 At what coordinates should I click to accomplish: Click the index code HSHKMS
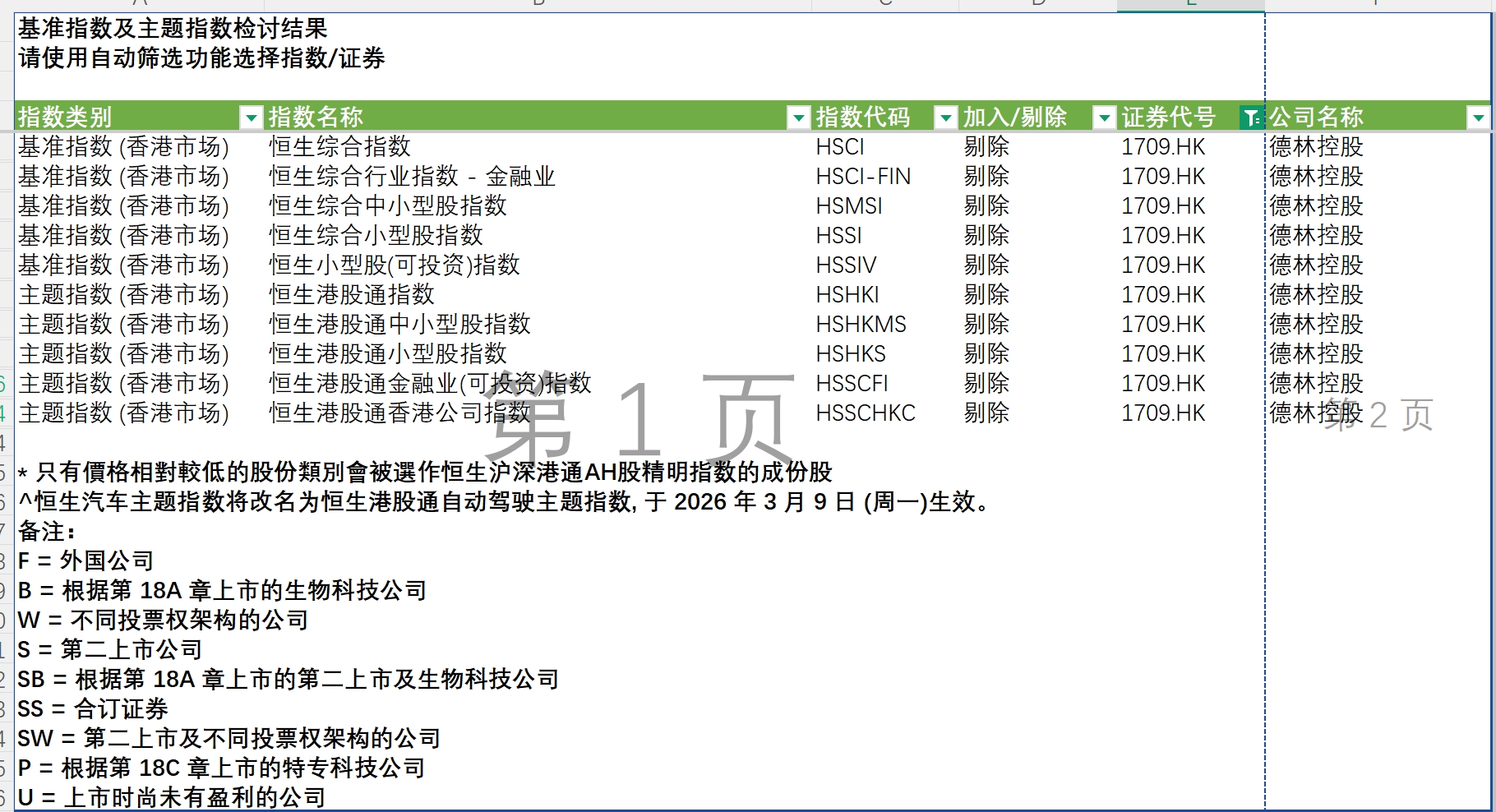861,325
